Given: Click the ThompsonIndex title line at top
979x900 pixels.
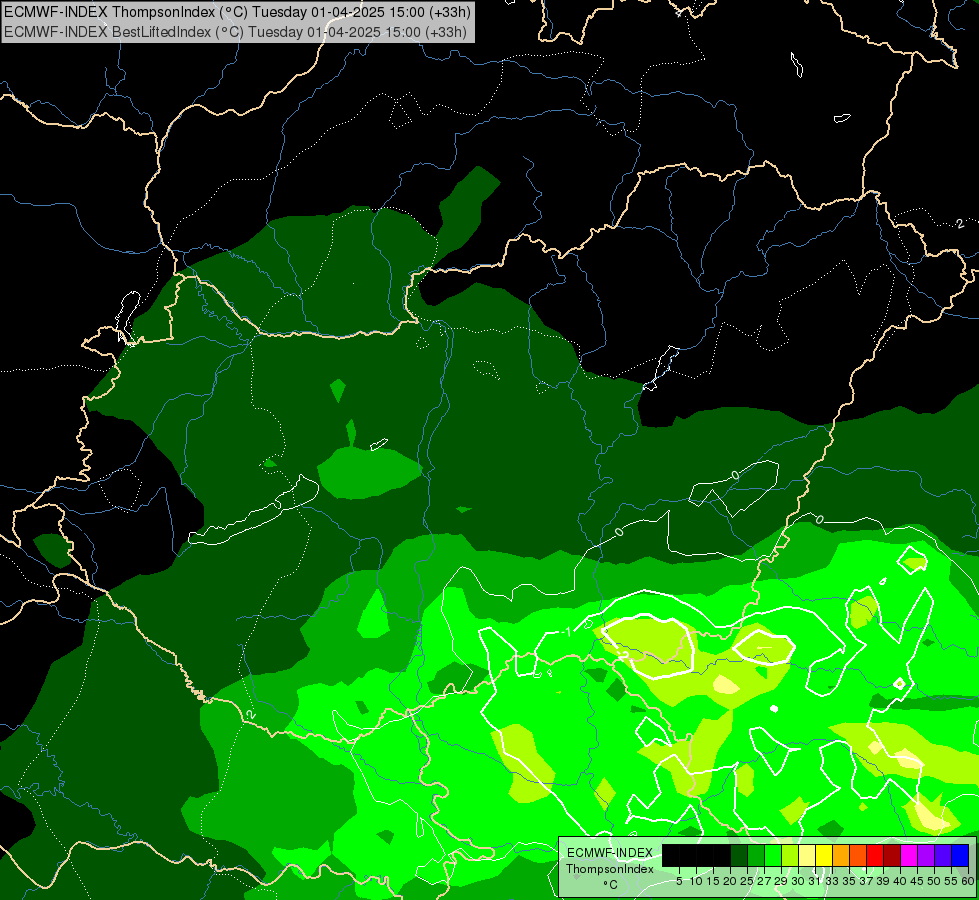Looking at the screenshot, I should point(237,11).
